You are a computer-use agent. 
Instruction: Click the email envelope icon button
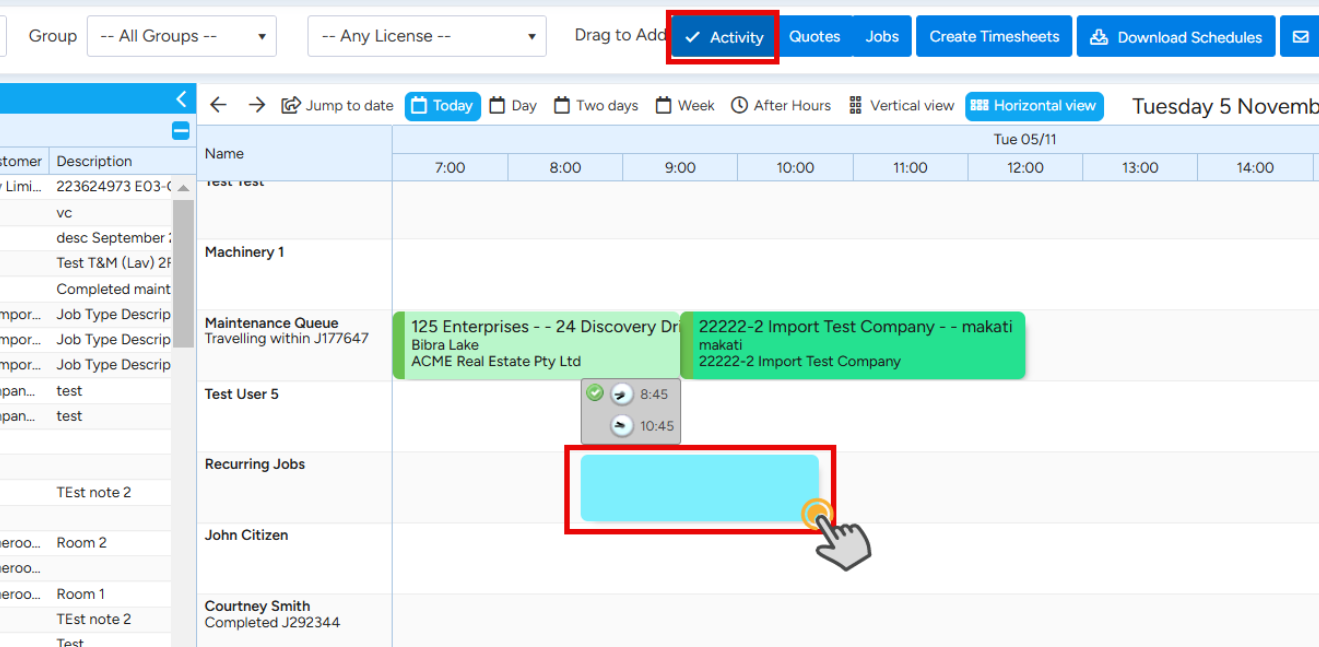pyautogui.click(x=1300, y=37)
